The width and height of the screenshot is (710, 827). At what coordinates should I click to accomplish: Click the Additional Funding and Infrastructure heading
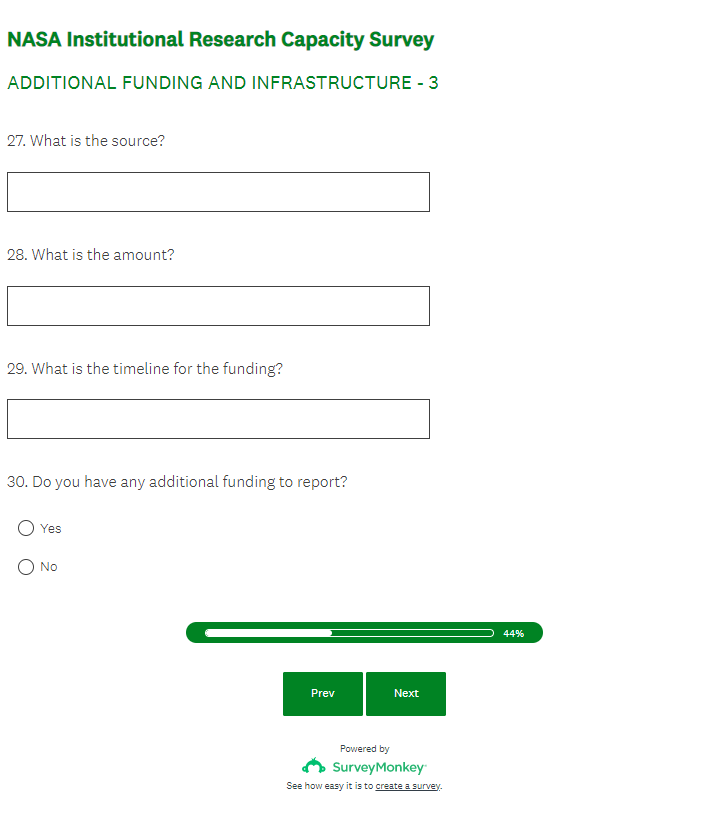(222, 83)
